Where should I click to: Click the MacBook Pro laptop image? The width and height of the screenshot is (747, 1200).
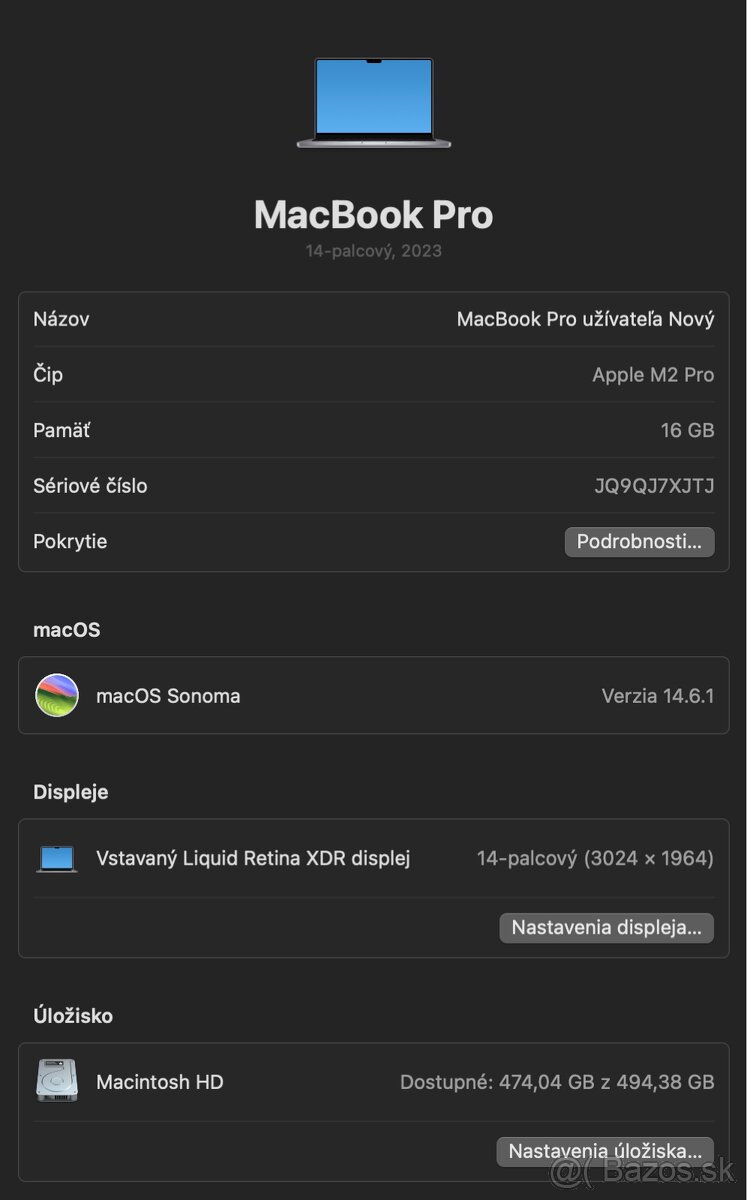[x=373, y=103]
